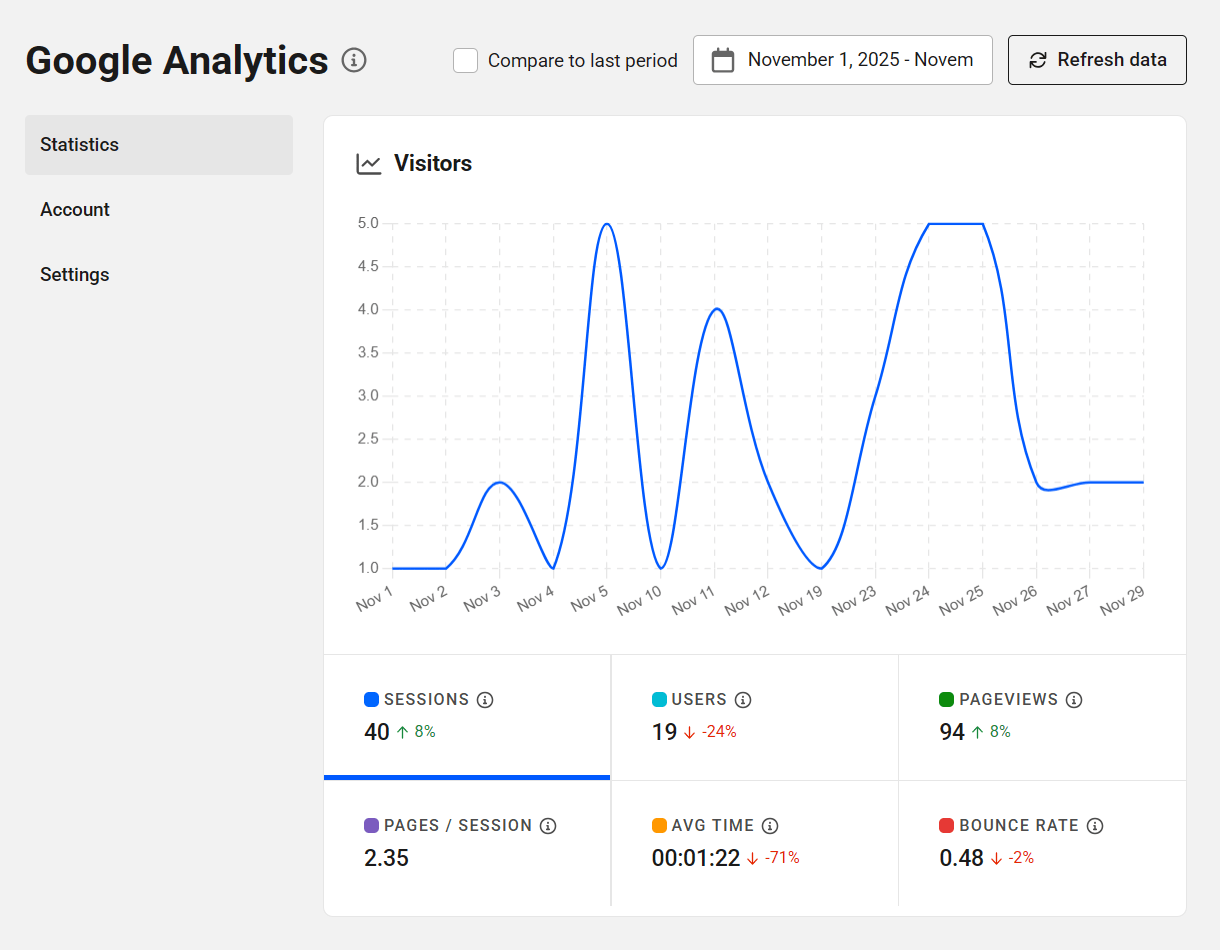Enable Compare to last period checkbox
The image size is (1220, 950).
coord(465,60)
